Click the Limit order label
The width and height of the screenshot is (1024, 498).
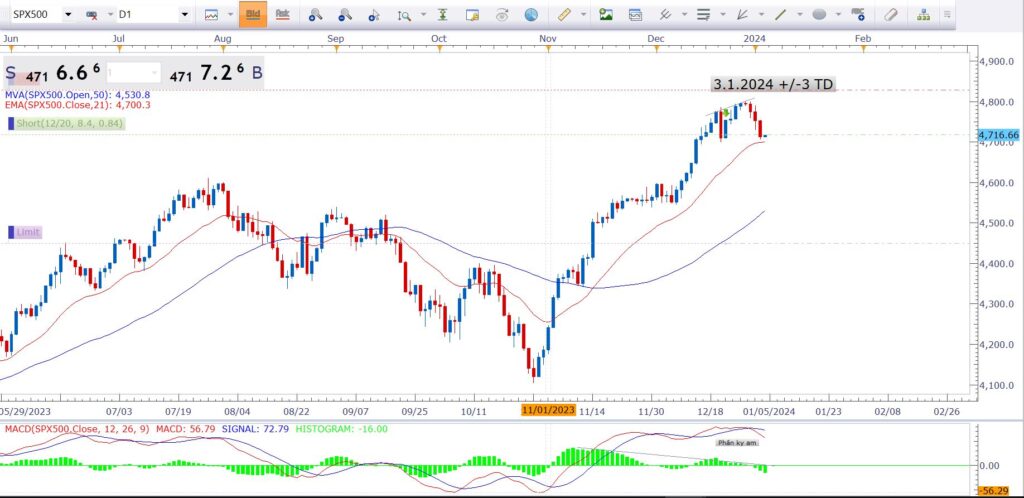[29, 232]
